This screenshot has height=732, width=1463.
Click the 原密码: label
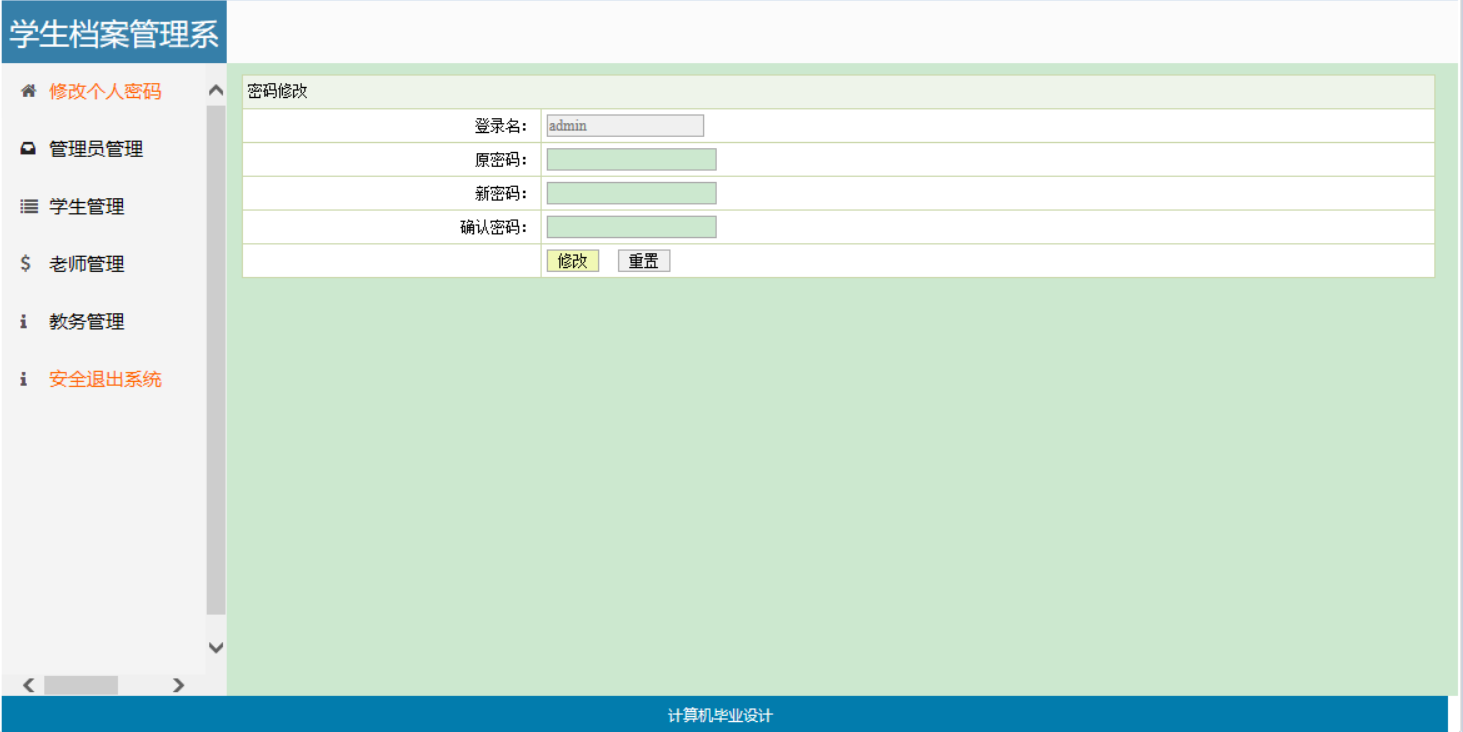pyautogui.click(x=501, y=160)
